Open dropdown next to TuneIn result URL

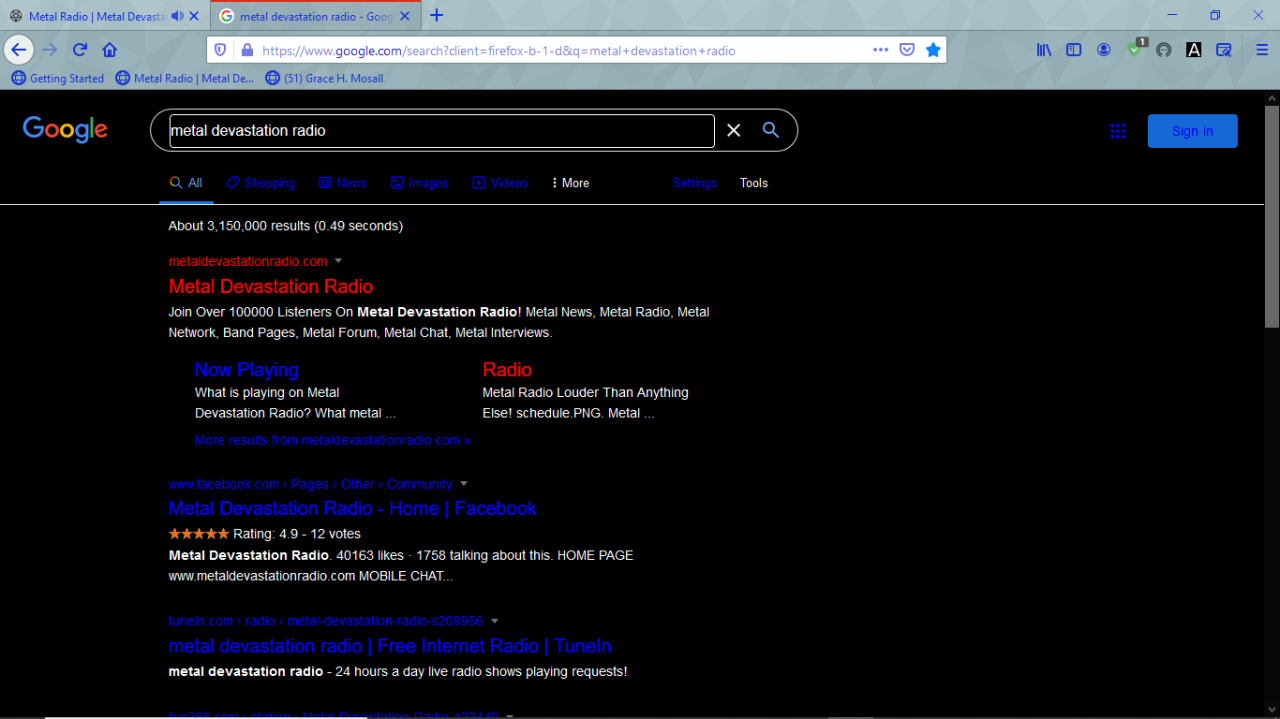coord(495,621)
